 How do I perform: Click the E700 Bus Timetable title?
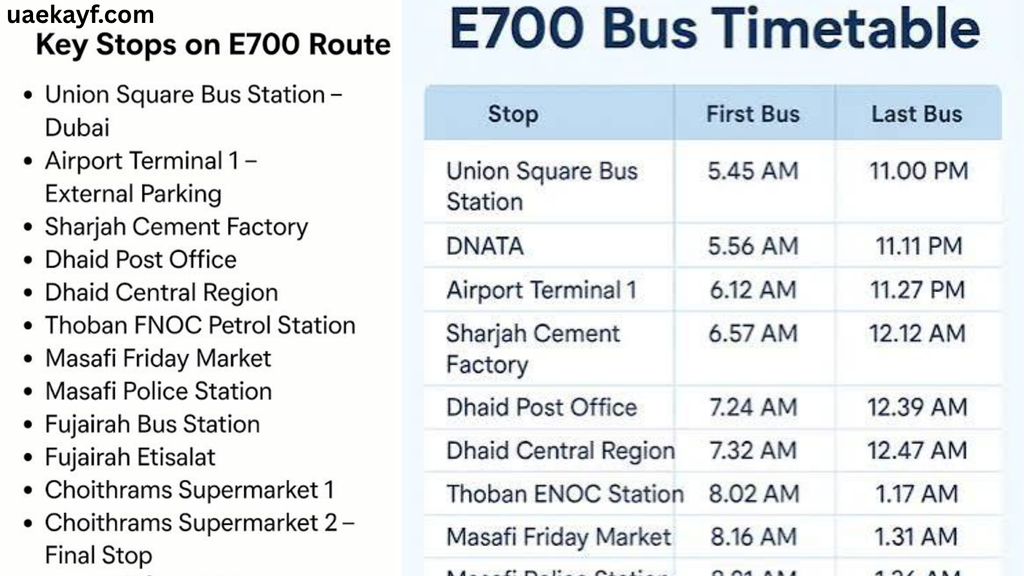coord(714,29)
